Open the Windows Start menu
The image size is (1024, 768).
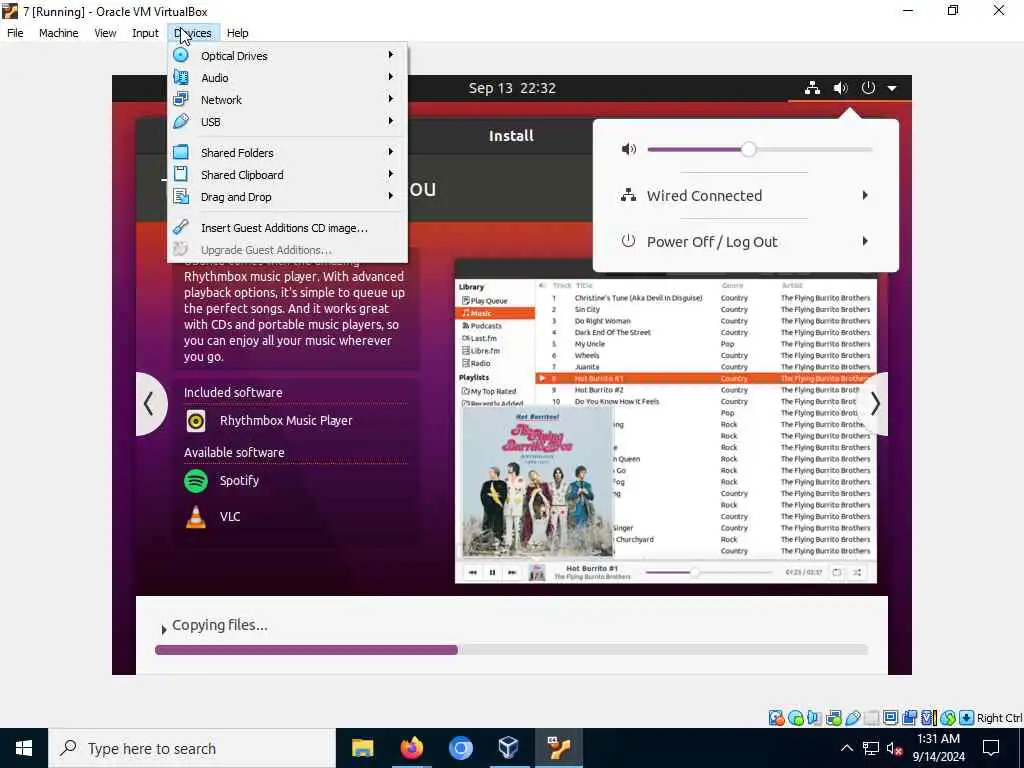tap(24, 748)
